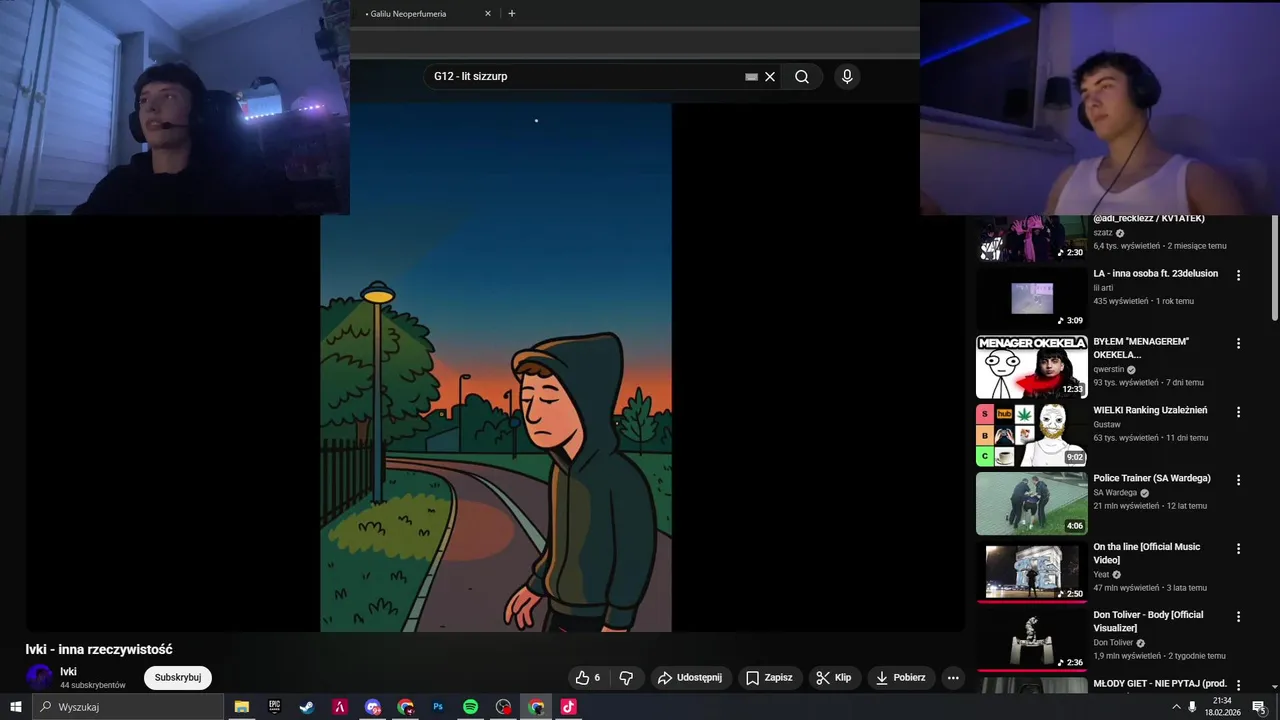This screenshot has width=1280, height=720.
Task: Open options menu for Police Trainer video
Action: pos(1238,480)
